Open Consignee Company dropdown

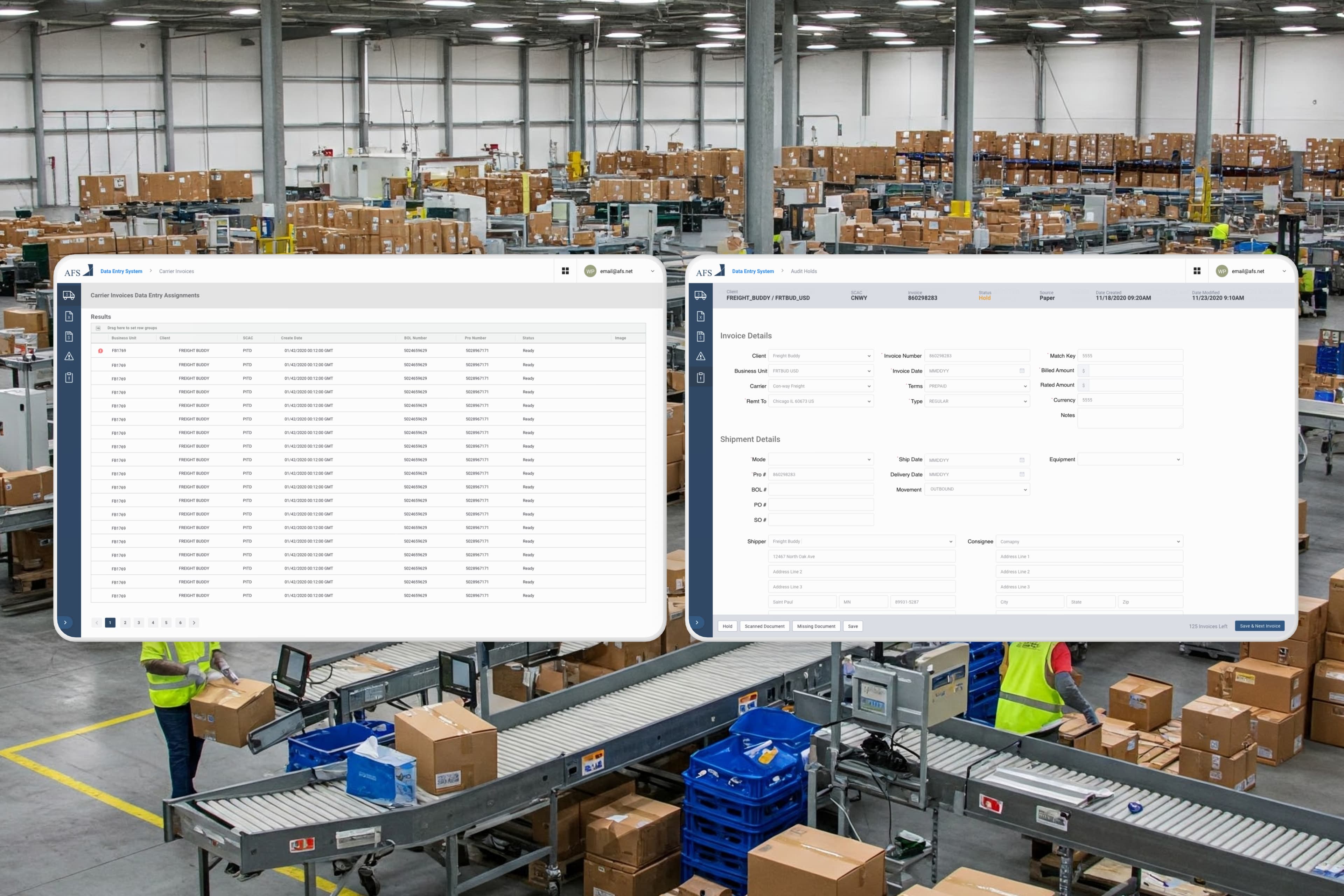click(1089, 541)
